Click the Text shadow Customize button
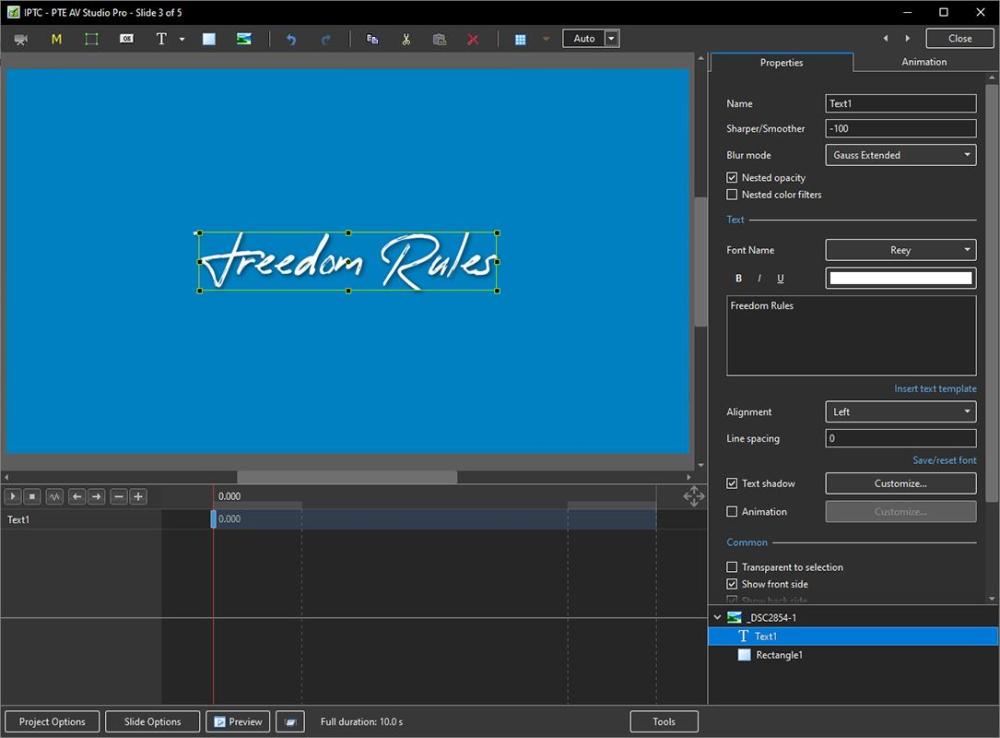Screen dimensions: 1000x738 point(900,484)
